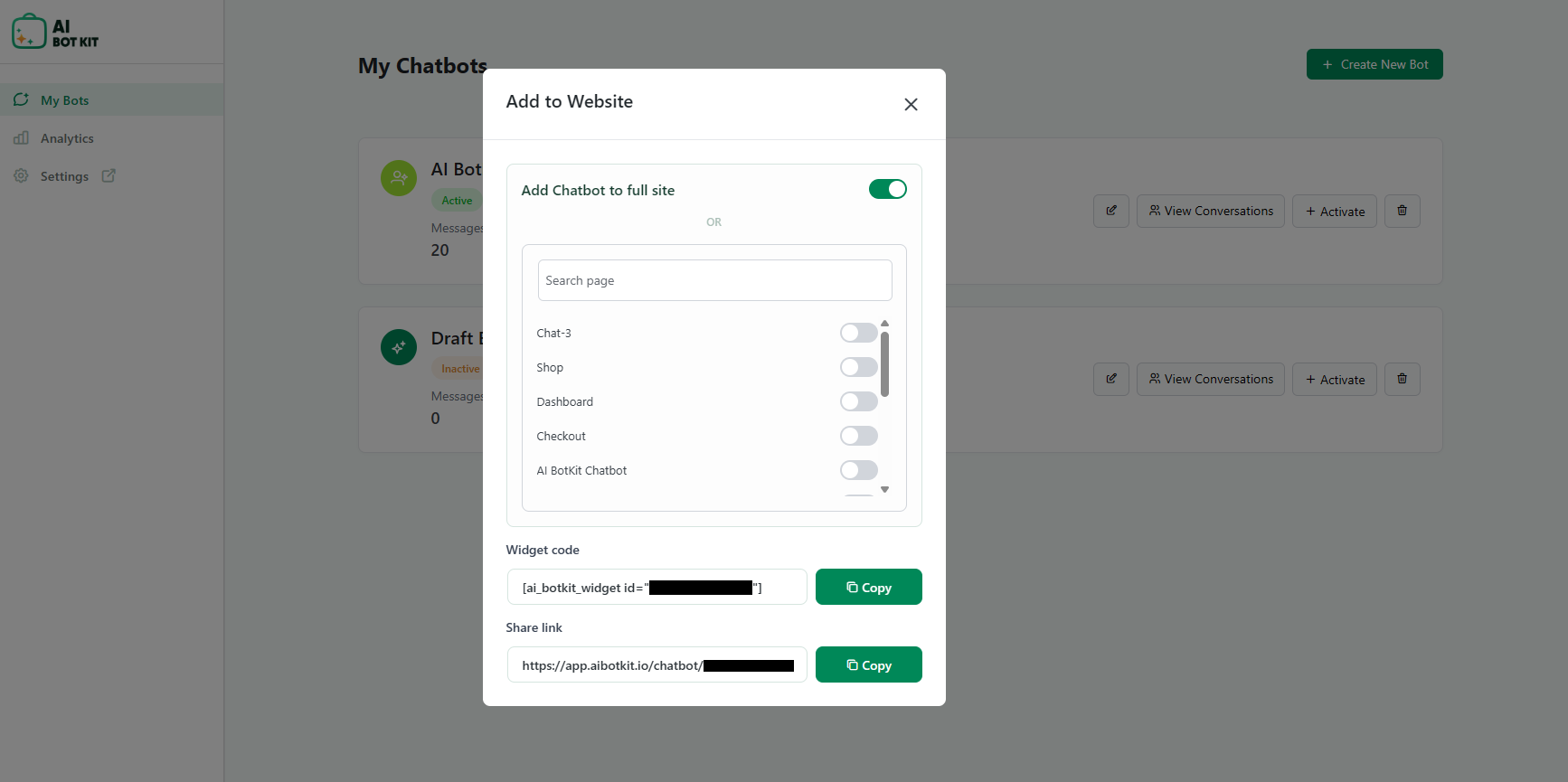
Task: Click the trash icon on the Draft Bot card
Action: tap(1402, 379)
